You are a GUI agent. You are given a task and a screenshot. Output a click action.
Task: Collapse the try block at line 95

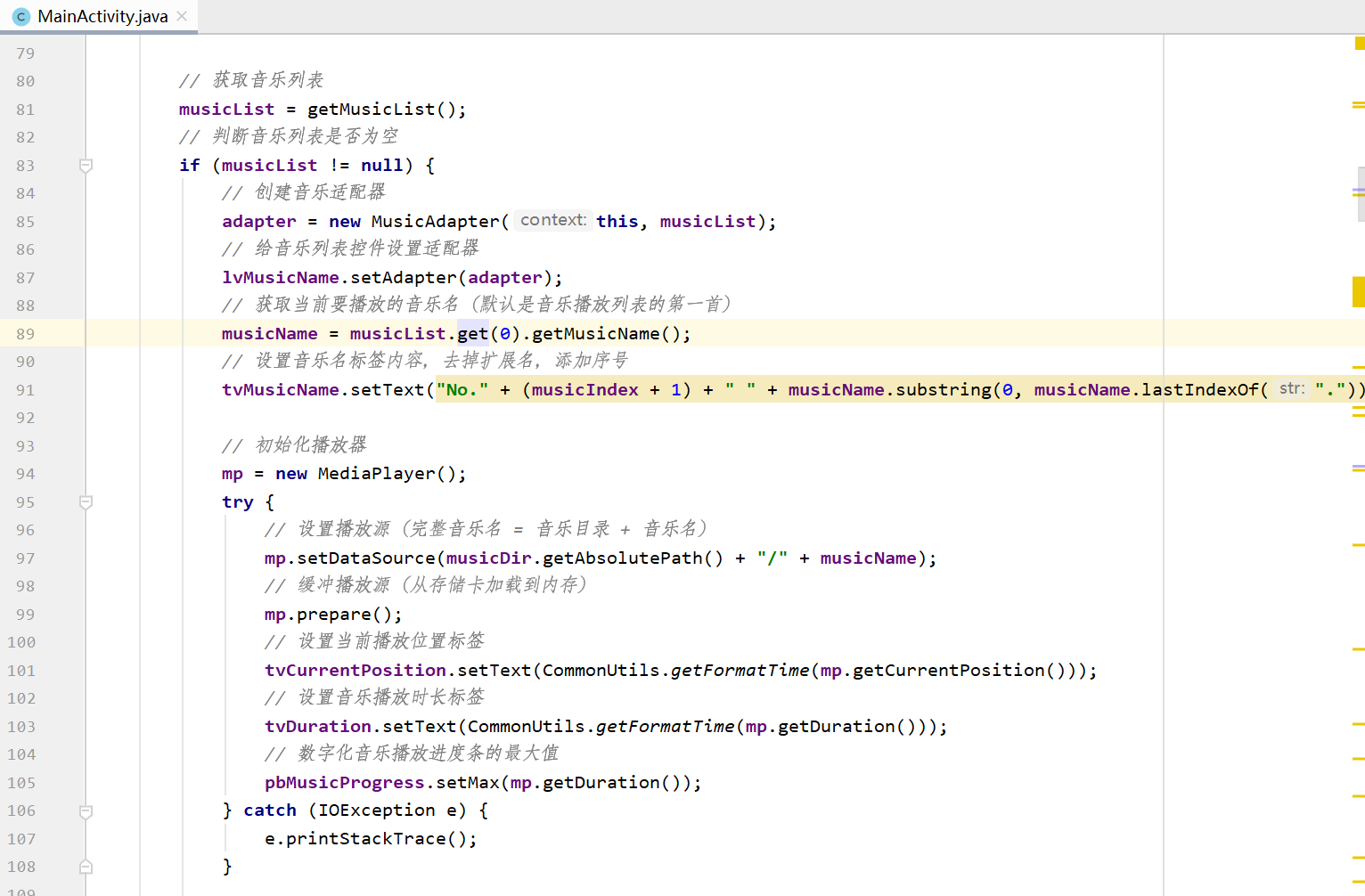[86, 502]
